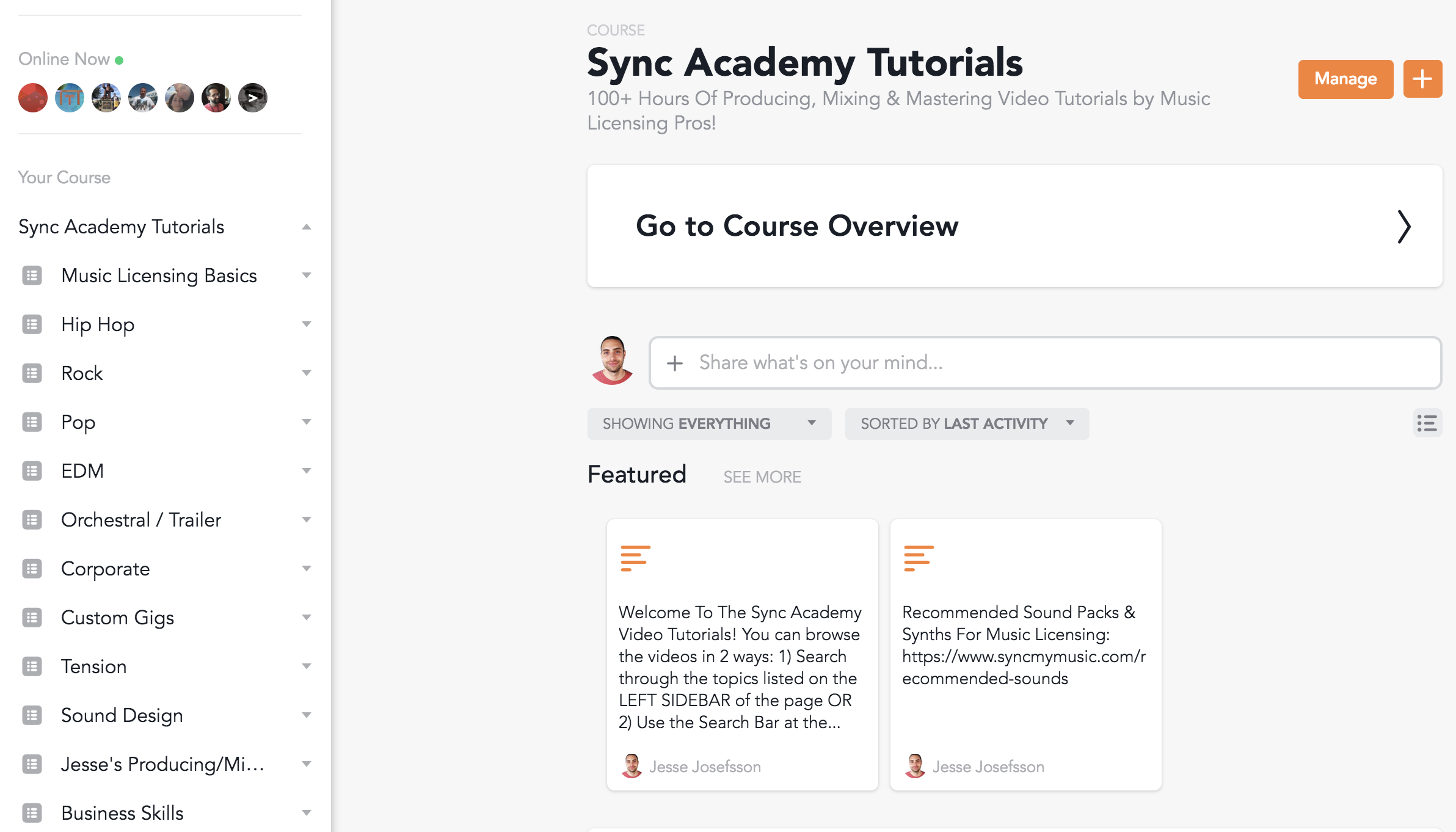Click the post icon on Welcome card
1456x832 pixels.
[635, 558]
